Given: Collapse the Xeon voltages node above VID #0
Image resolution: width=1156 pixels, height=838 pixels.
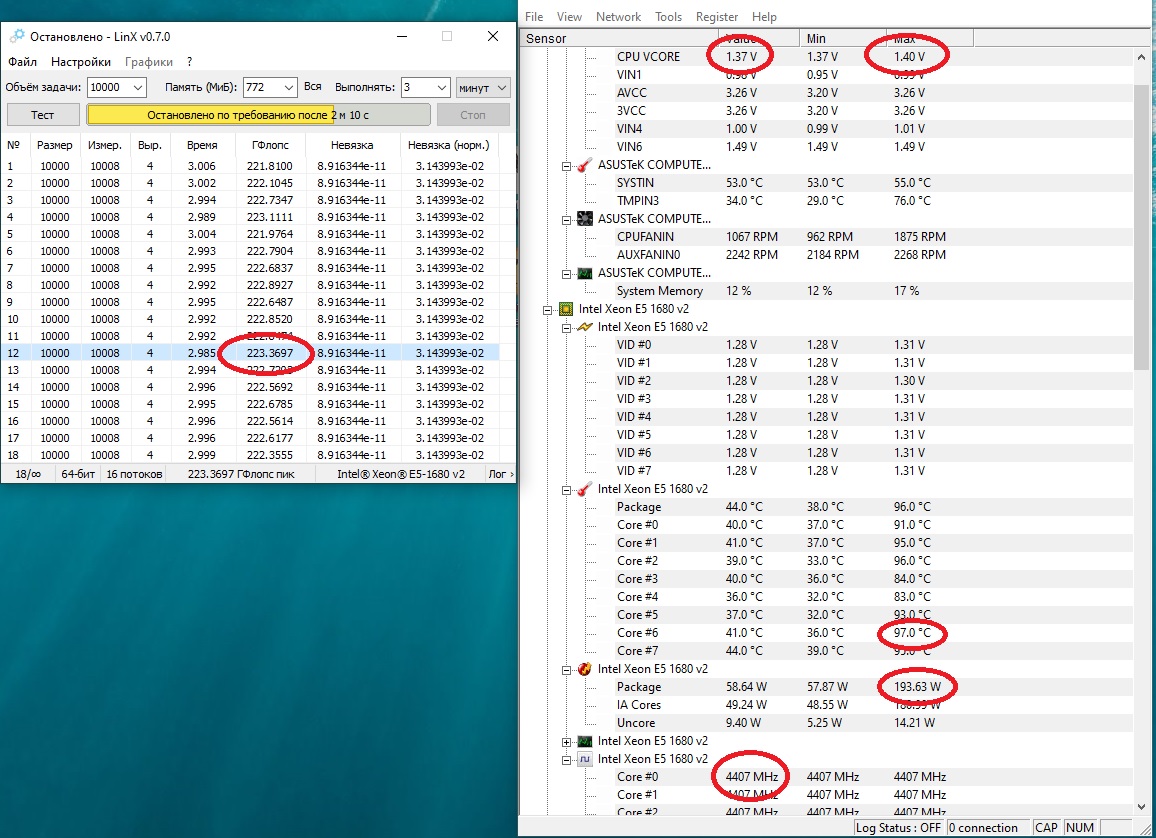Looking at the screenshot, I should click(566, 328).
